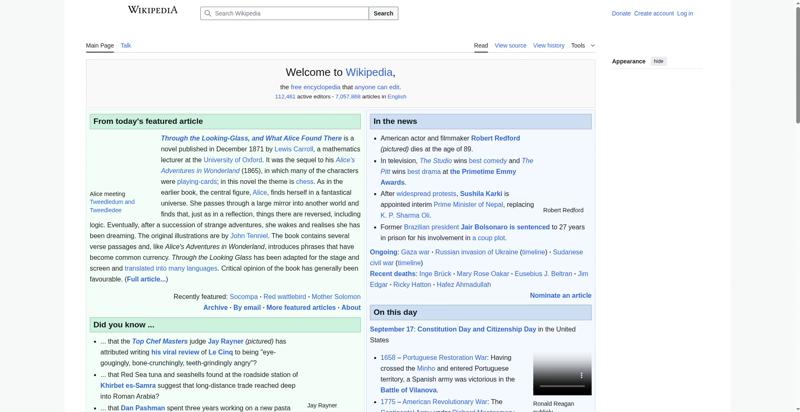This screenshot has width=800, height=412.
Task: Play the Ronald Reagan video thumbnail
Action: point(562,374)
